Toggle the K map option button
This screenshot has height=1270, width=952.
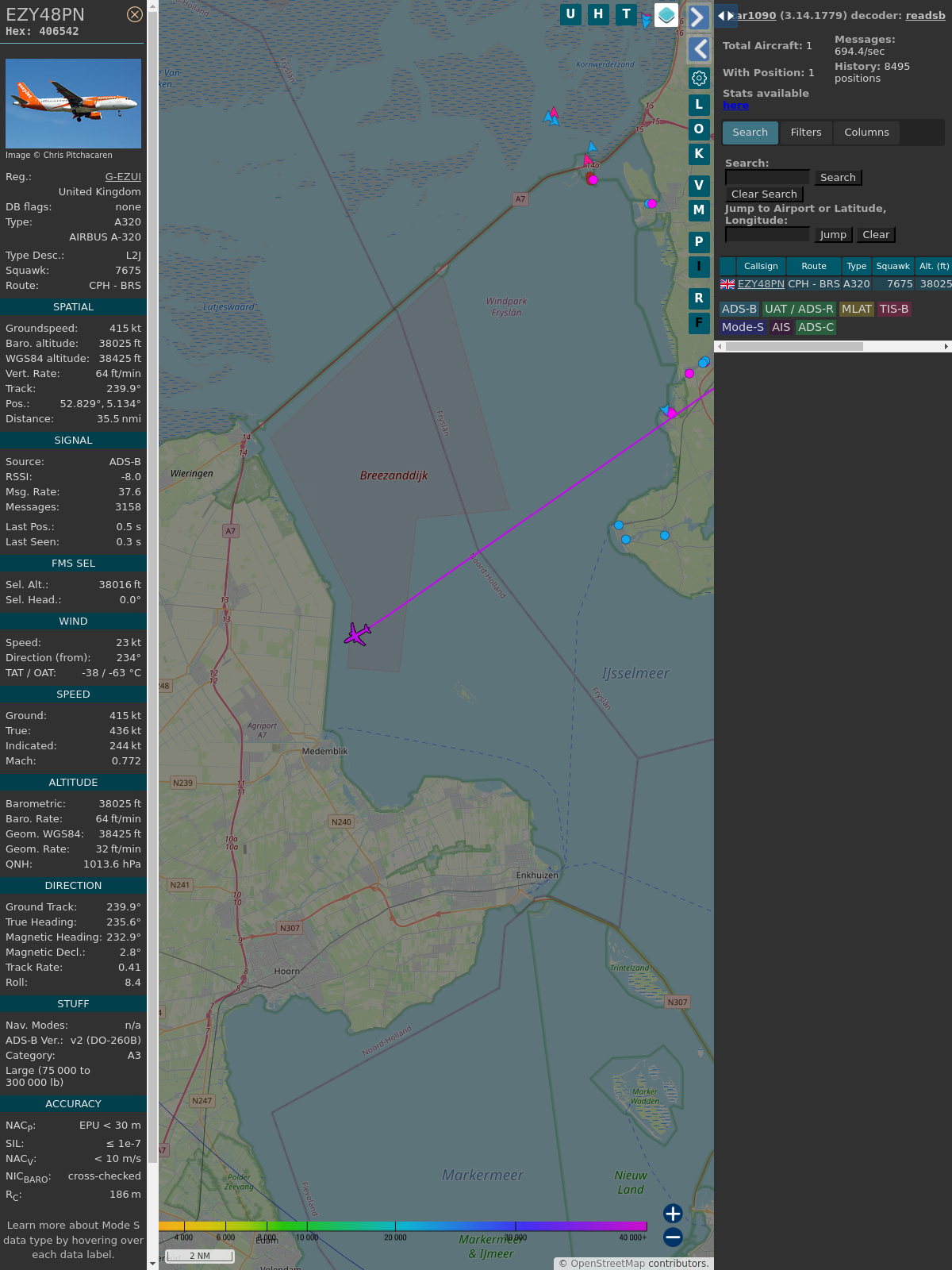699,154
